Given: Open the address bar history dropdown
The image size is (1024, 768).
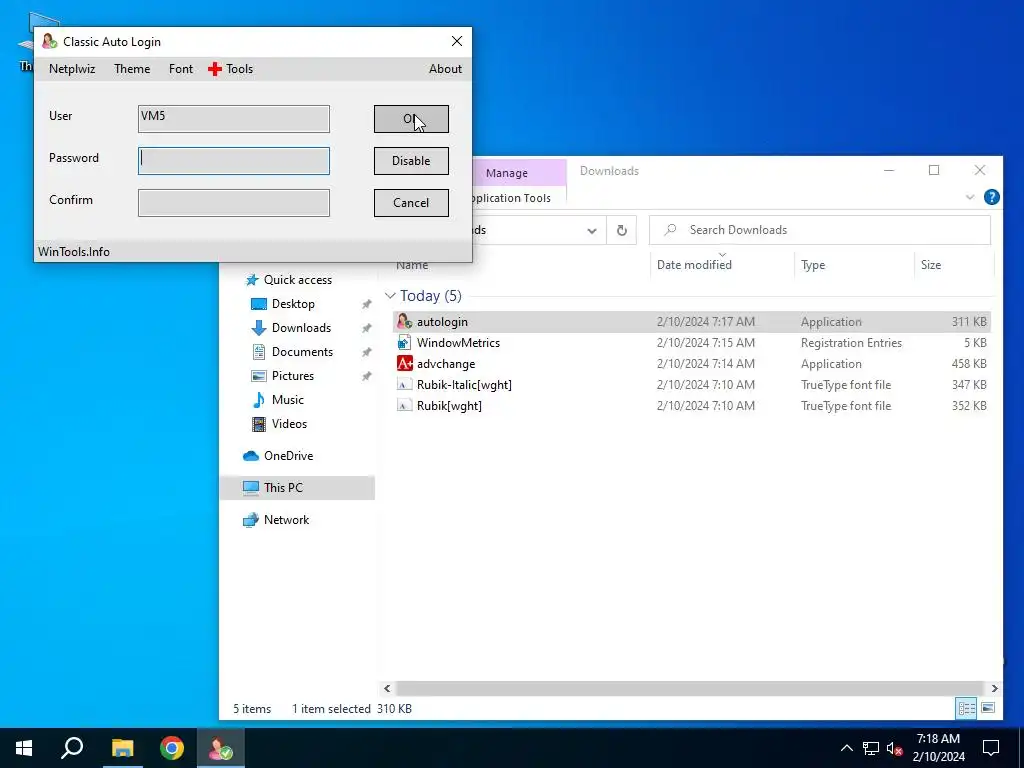Looking at the screenshot, I should click(592, 231).
